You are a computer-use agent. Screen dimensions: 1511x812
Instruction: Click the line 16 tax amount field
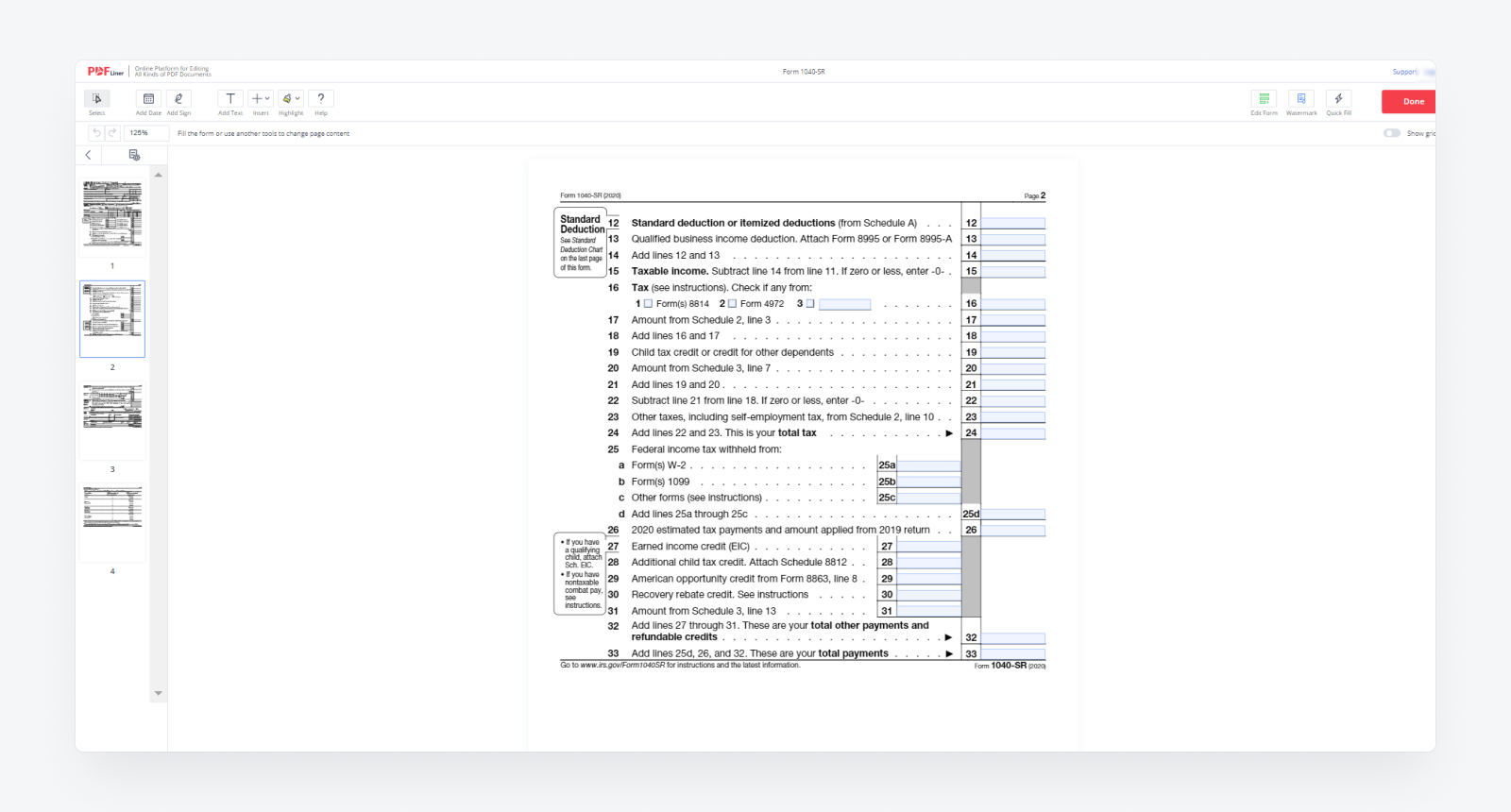(1013, 304)
